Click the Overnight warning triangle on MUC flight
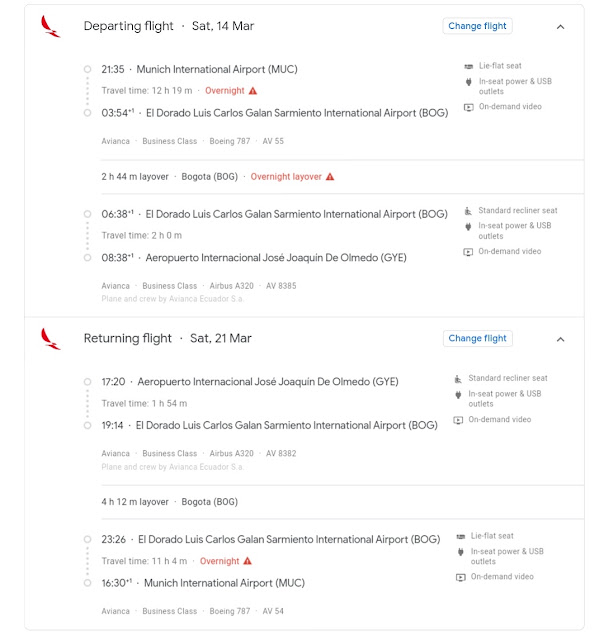The width and height of the screenshot is (604, 640). click(x=253, y=91)
